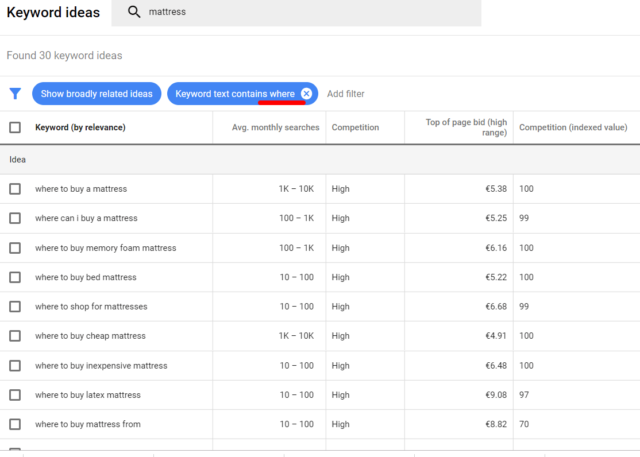Click the €5.22 bid value
This screenshot has height=457, width=640.
click(496, 277)
